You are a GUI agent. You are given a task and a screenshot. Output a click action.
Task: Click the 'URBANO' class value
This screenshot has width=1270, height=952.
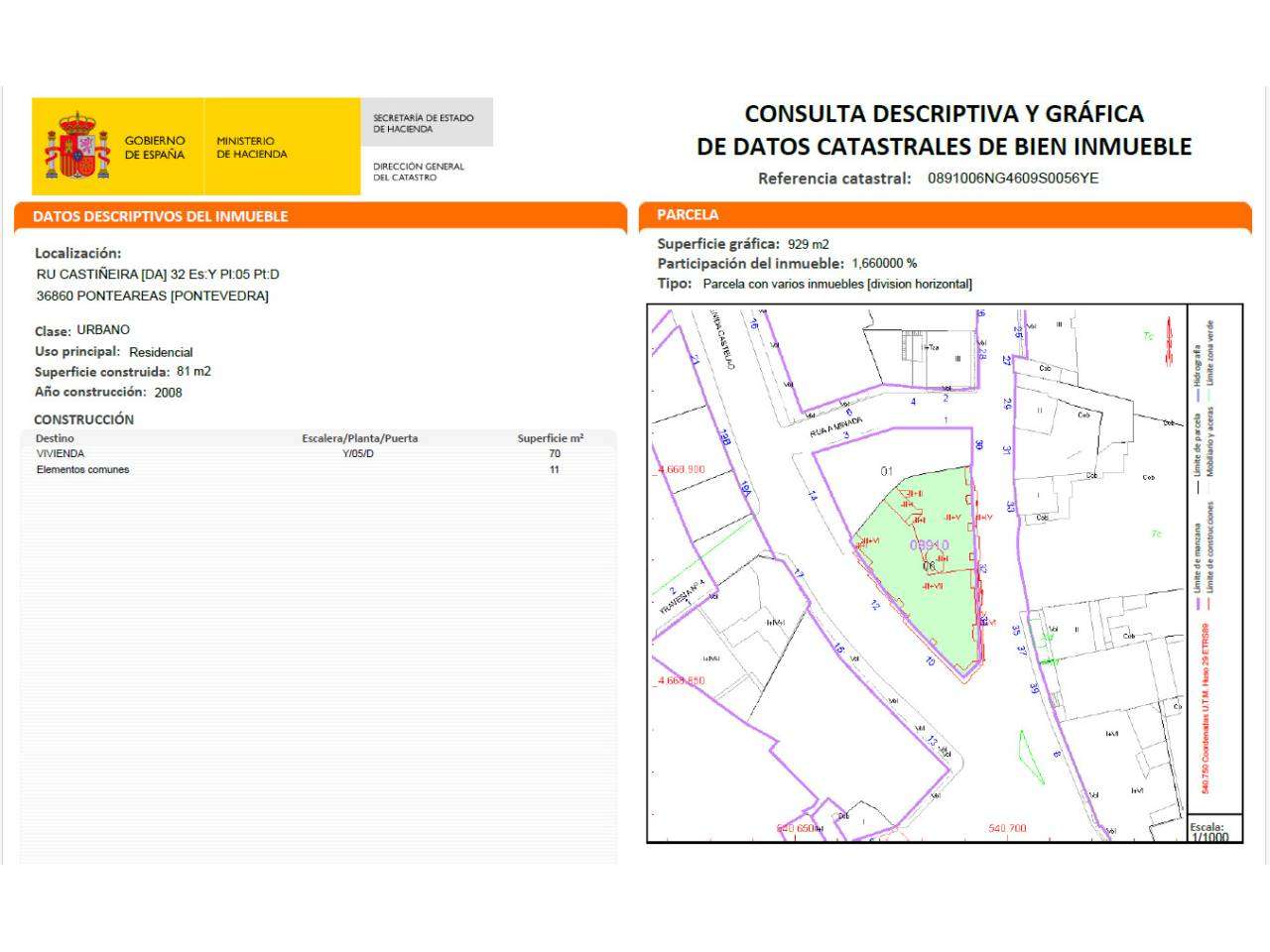pyautogui.click(x=103, y=330)
